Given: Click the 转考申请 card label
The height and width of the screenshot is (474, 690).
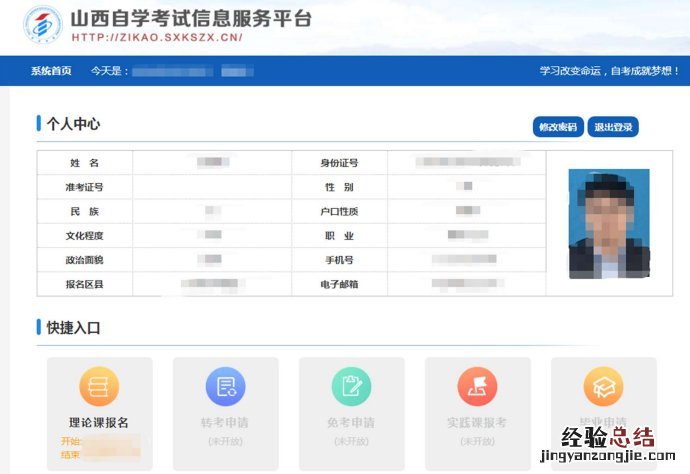Looking at the screenshot, I should 225,423.
